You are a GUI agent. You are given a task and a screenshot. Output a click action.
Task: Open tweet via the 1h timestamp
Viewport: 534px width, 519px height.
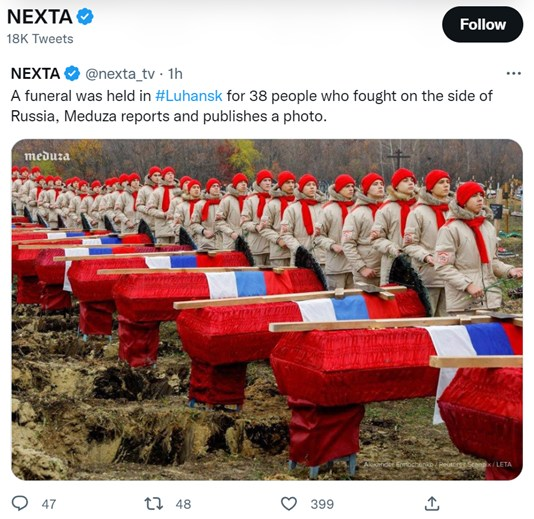coord(175,74)
